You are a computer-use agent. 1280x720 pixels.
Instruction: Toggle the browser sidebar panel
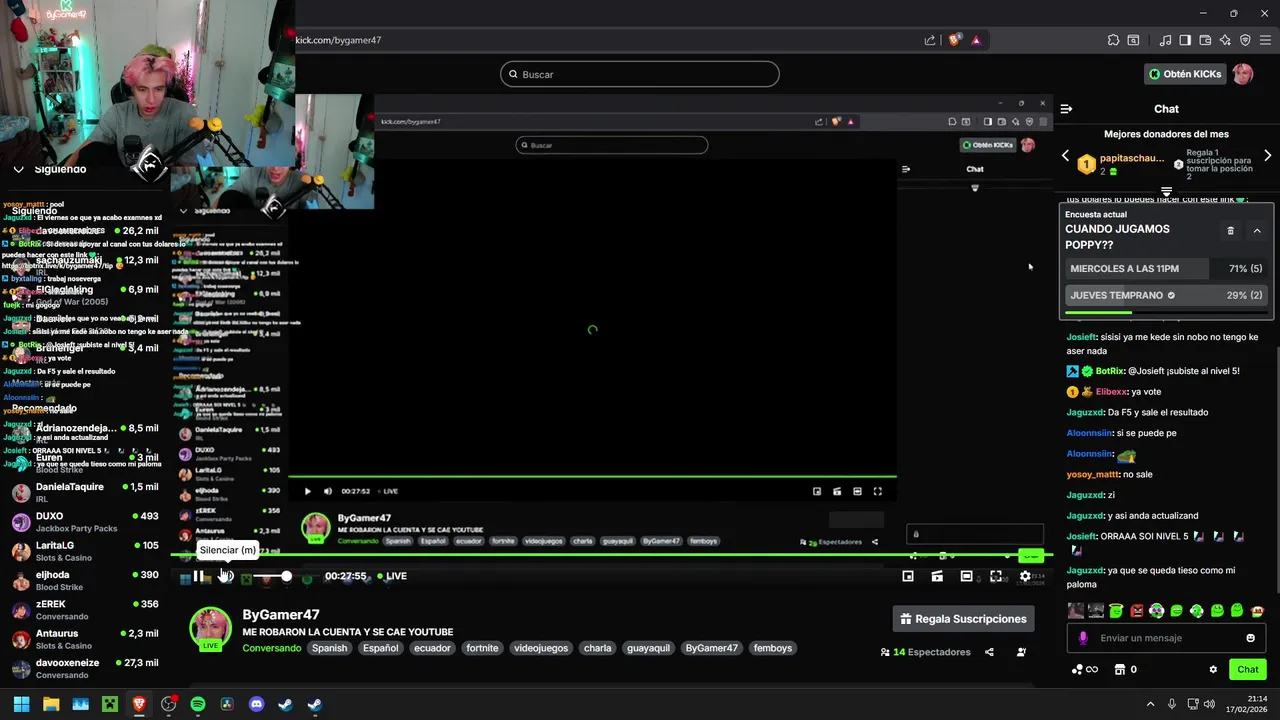1185,40
